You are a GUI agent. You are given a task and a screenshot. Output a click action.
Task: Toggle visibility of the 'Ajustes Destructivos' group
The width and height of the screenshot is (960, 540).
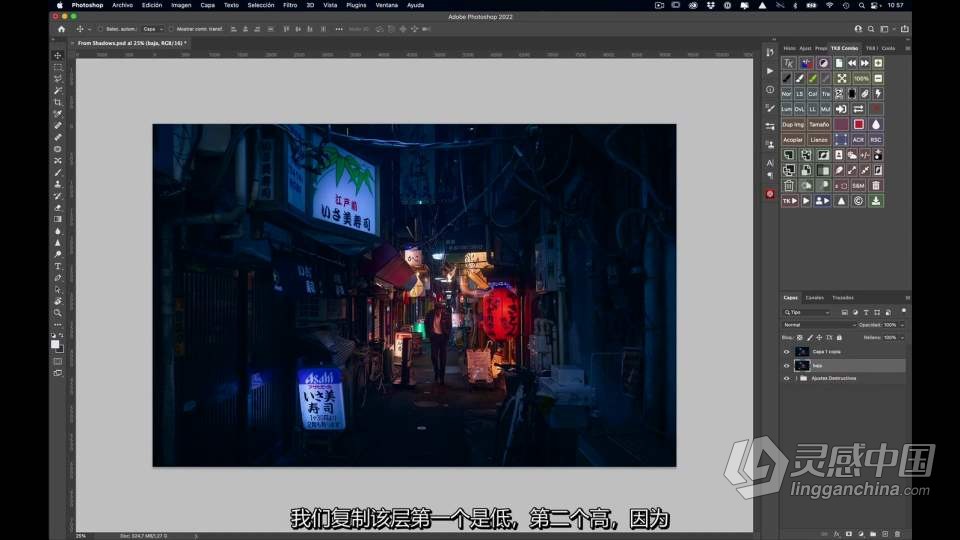tap(787, 378)
